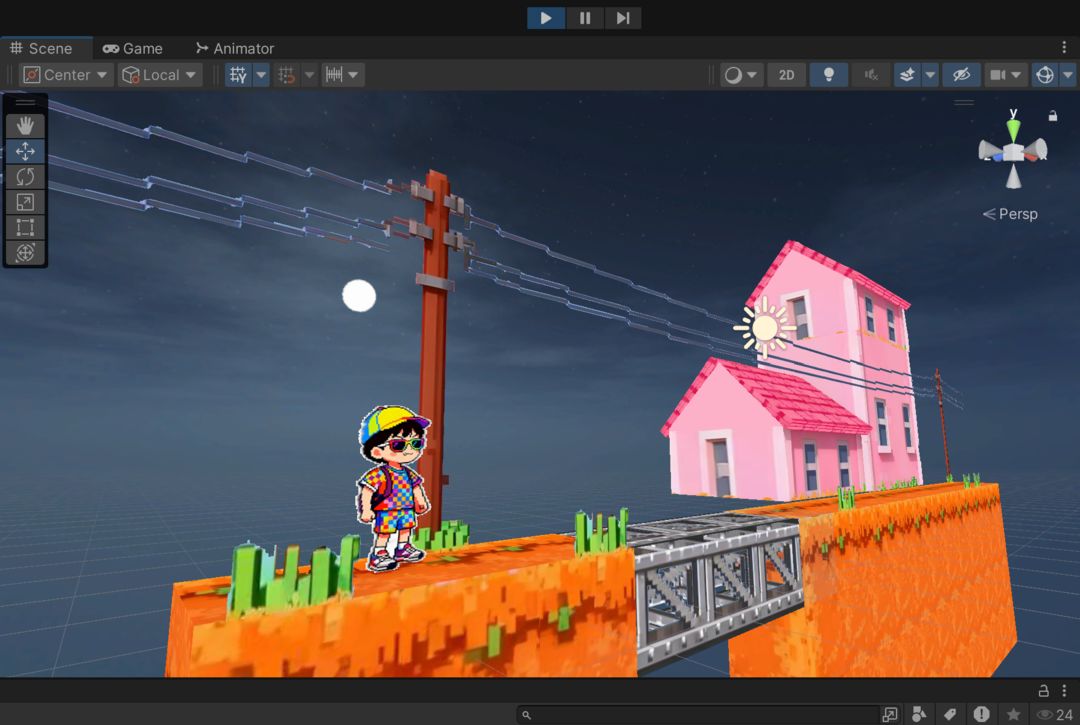Click the Persp projection label
This screenshot has width=1080, height=725.
tap(1017, 214)
